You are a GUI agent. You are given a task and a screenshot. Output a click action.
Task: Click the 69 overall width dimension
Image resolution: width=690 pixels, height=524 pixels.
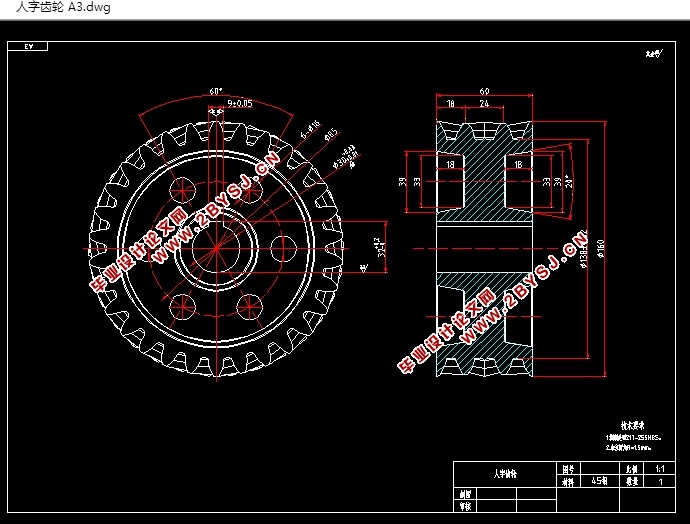click(484, 91)
